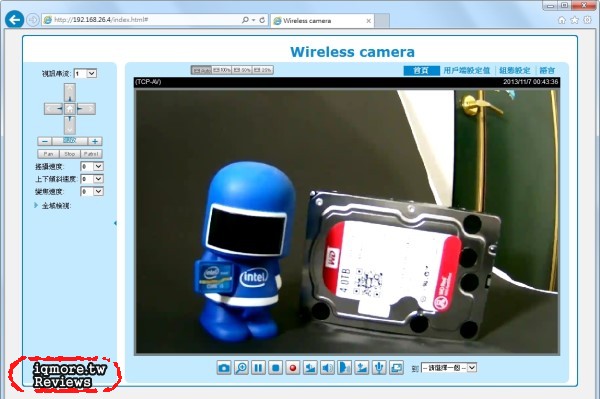Pan camera left with the left arrow
Image resolution: width=600 pixels, height=399 pixels.
[x=53, y=109]
